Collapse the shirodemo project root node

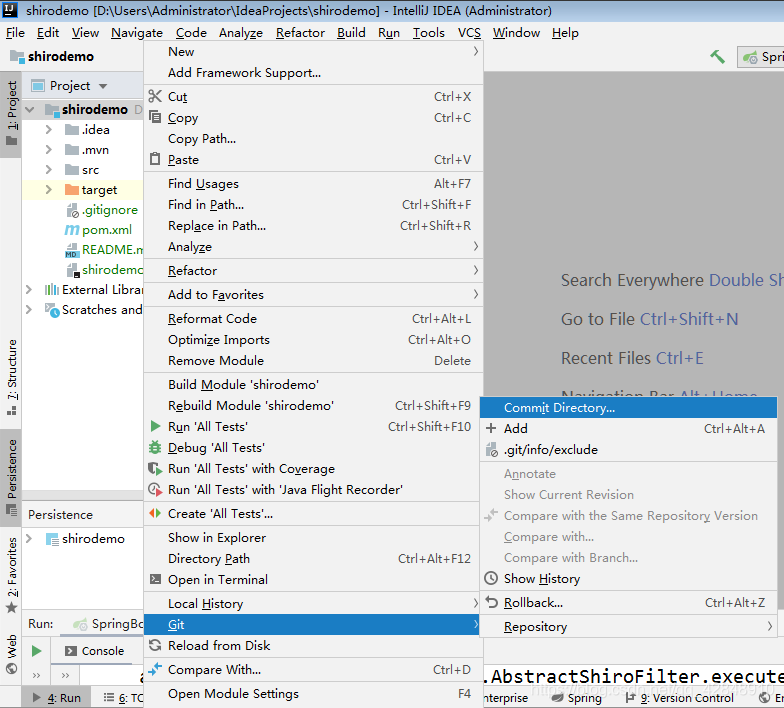[30, 109]
